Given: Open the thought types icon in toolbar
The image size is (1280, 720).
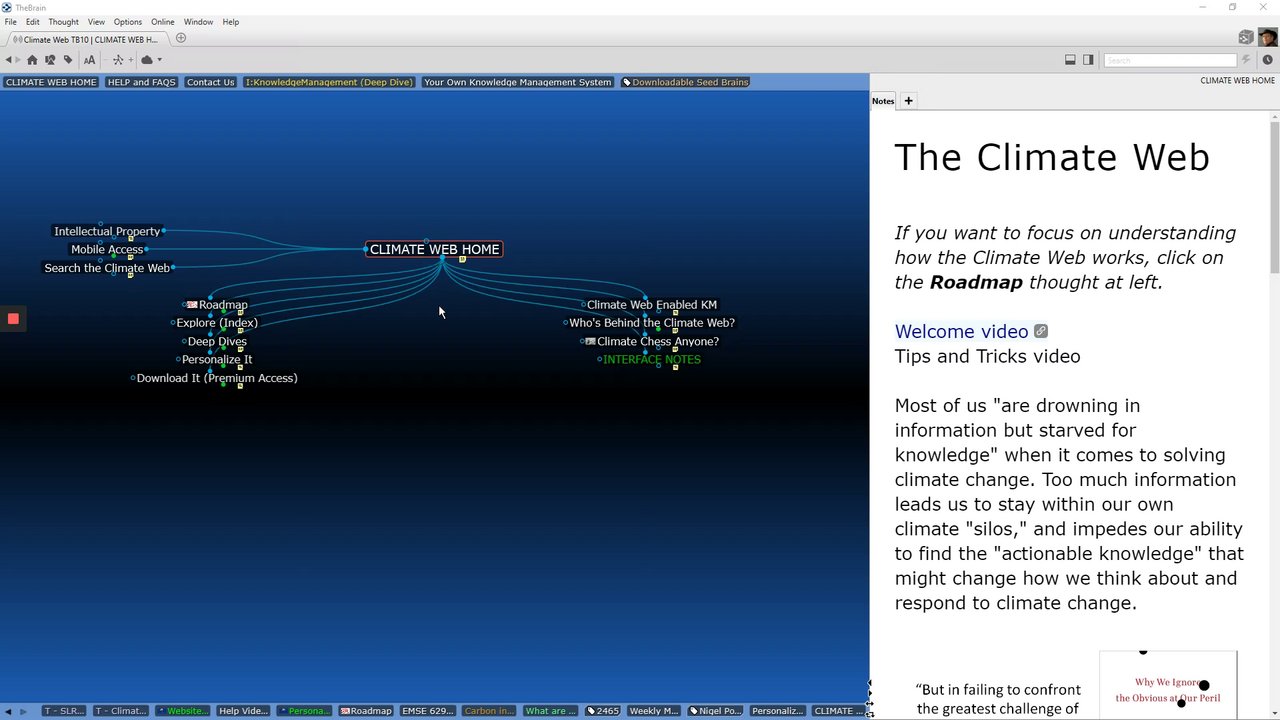Looking at the screenshot, I should (50, 60).
